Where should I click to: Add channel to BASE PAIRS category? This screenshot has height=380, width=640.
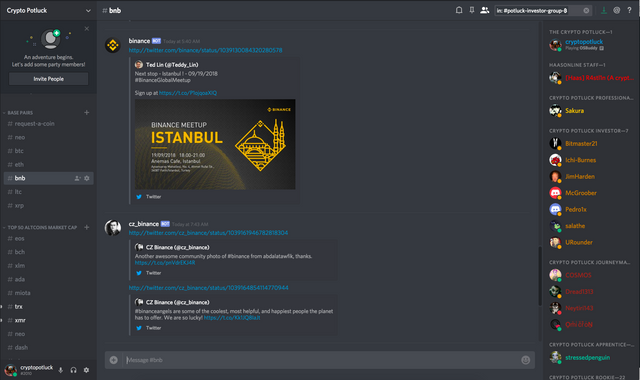tap(87, 112)
